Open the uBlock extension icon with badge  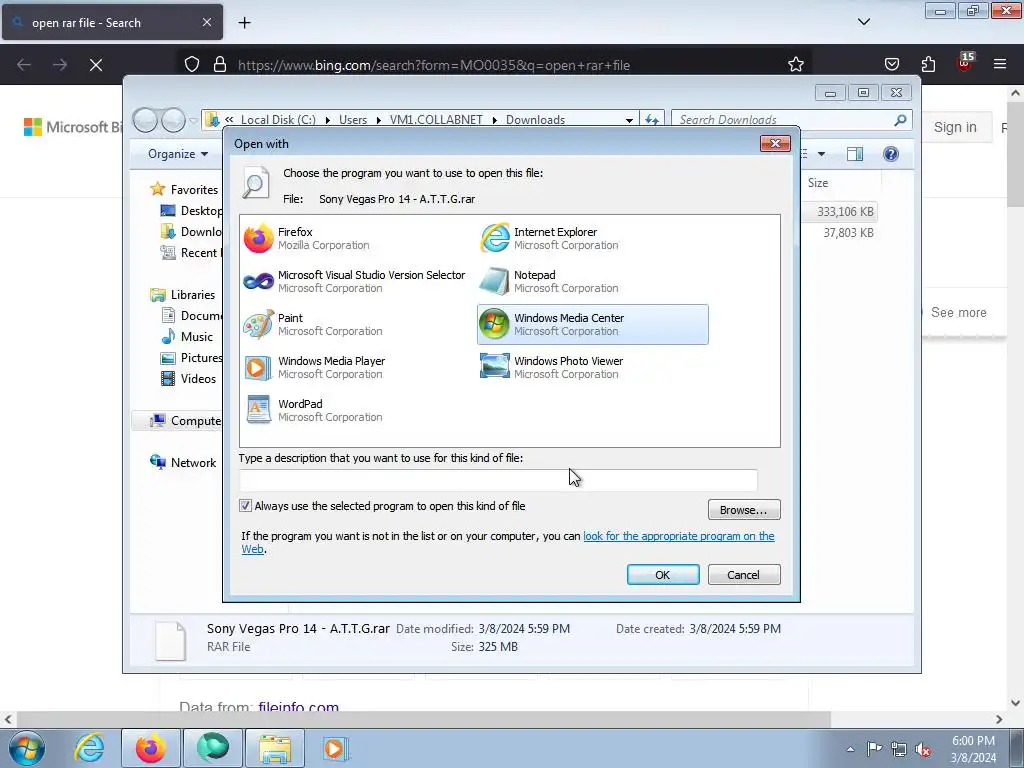tap(965, 63)
